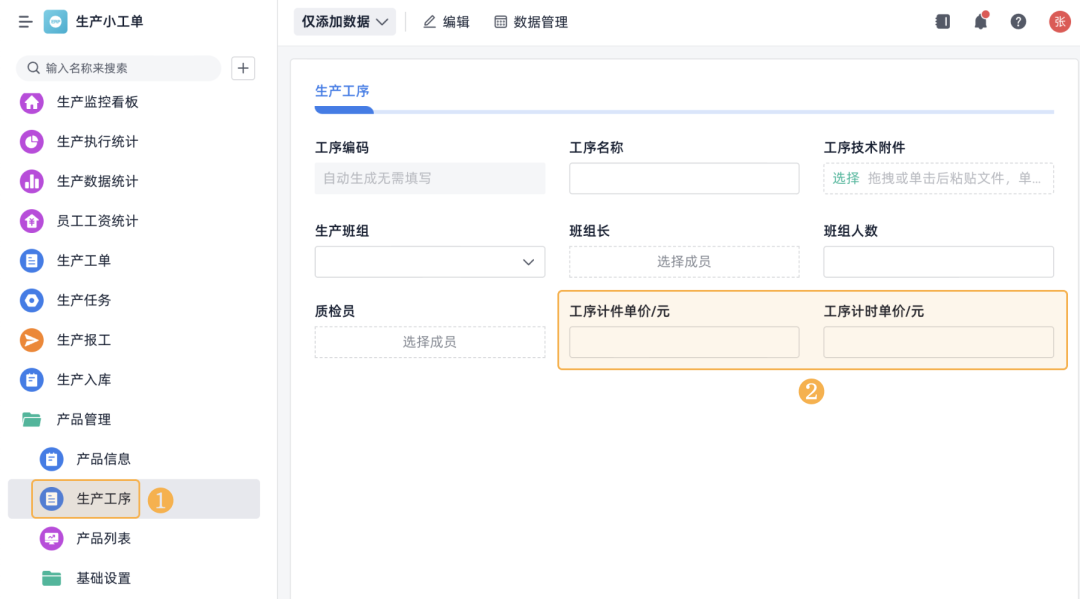Focus the sidebar name search input
1080x599 pixels.
click(118, 68)
